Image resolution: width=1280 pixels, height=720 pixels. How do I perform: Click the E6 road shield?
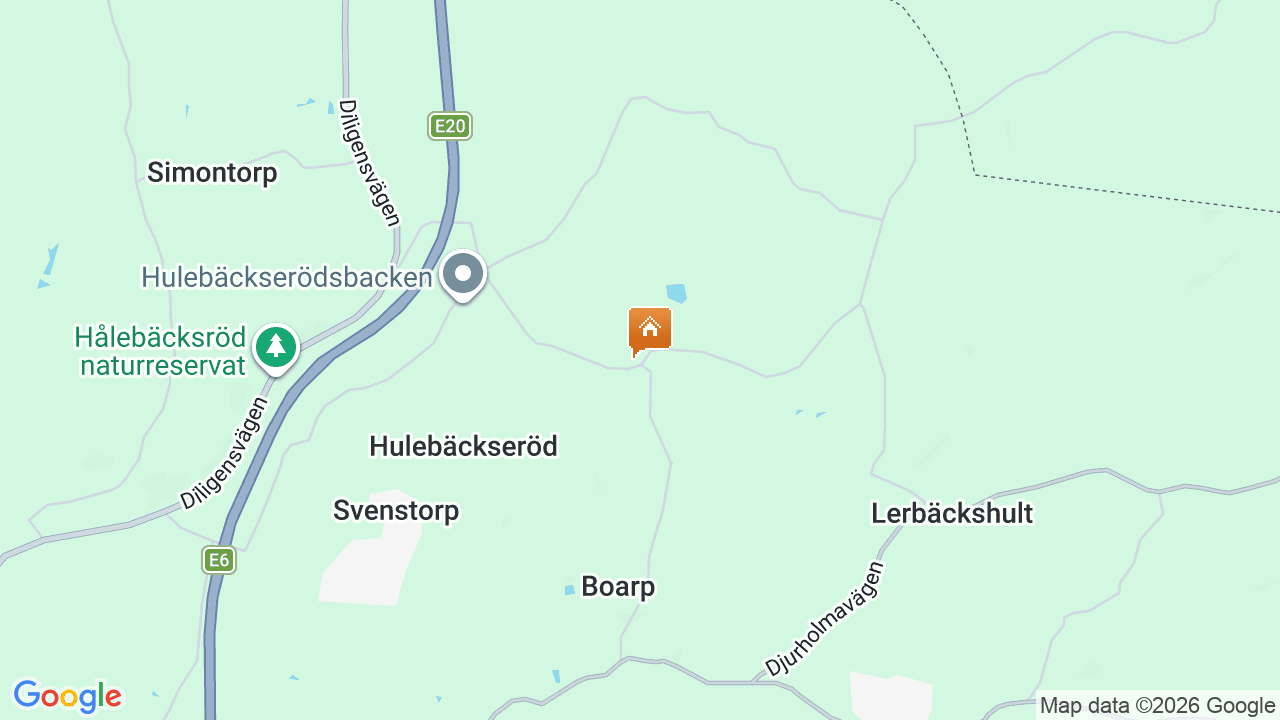coord(219,560)
